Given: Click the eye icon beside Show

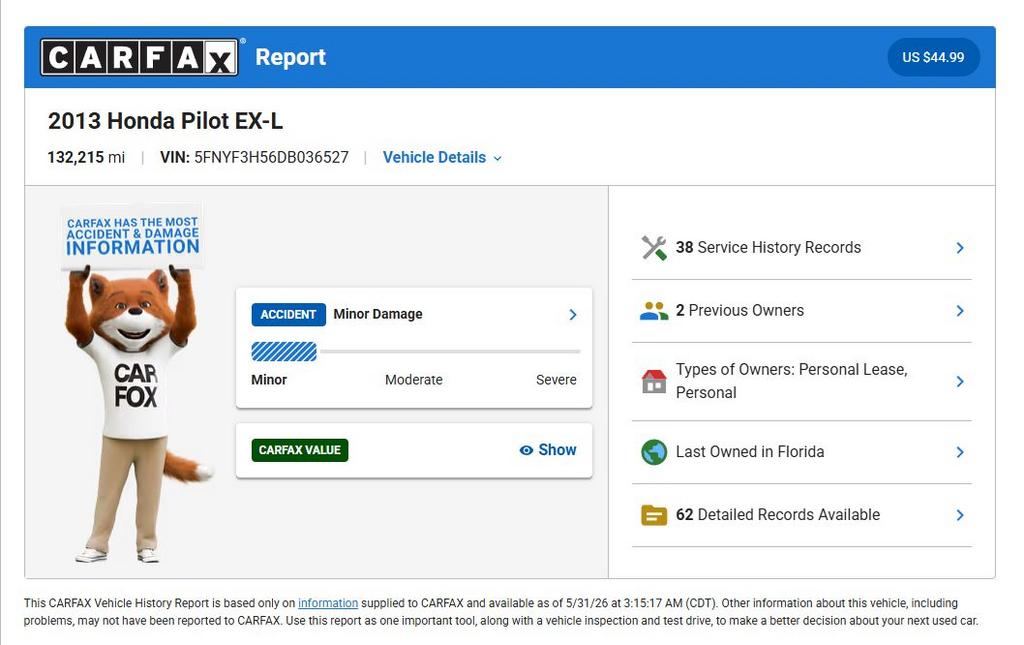Looking at the screenshot, I should (x=526, y=450).
